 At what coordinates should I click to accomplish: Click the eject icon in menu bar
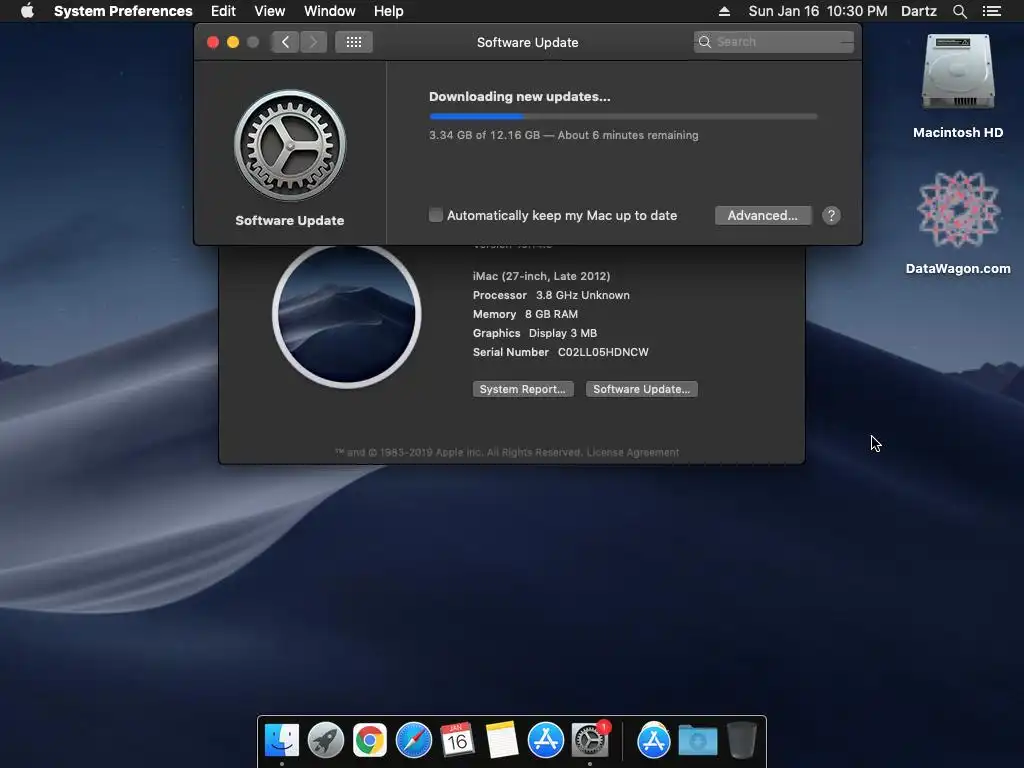[724, 11]
